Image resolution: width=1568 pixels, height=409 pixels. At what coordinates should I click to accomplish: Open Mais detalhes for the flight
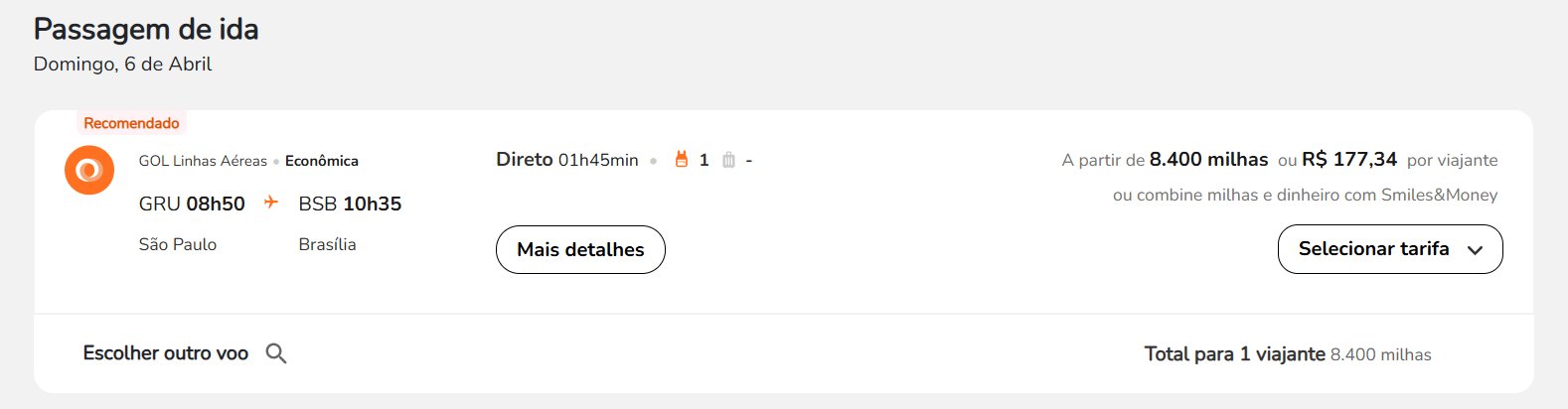[x=580, y=249]
